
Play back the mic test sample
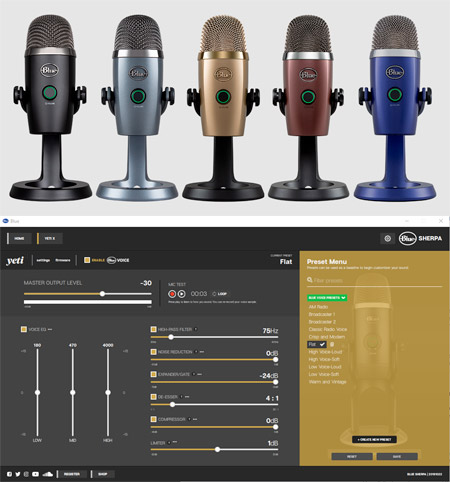tap(182, 294)
